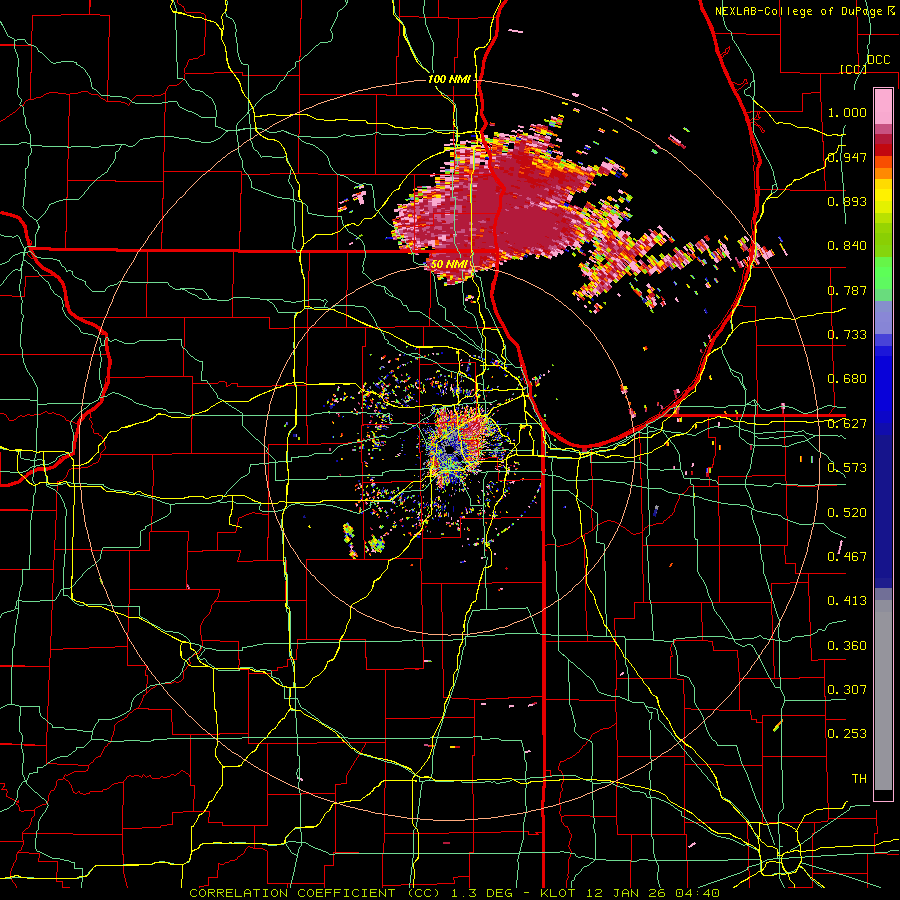
Task: Select the 0.467 legend value
Action: [847, 557]
